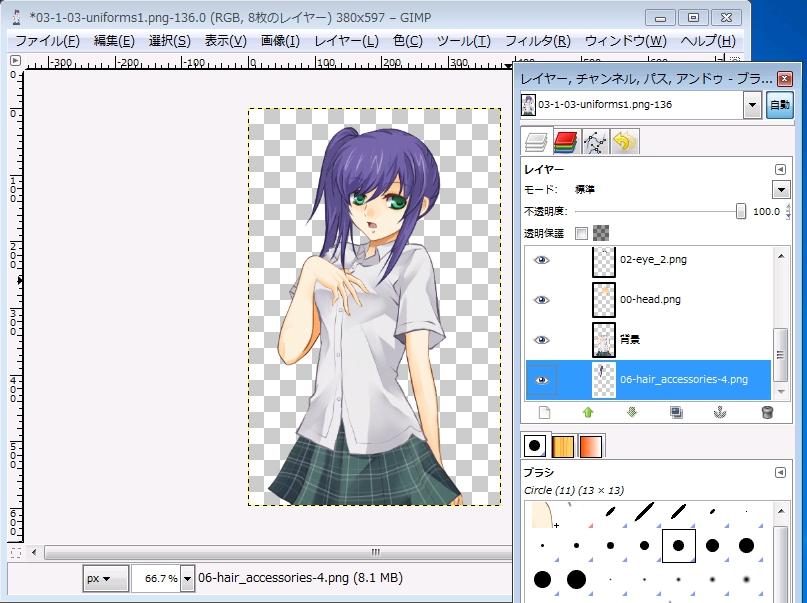Click the opacity spinner arrows
This screenshot has width=807, height=603.
click(x=788, y=211)
